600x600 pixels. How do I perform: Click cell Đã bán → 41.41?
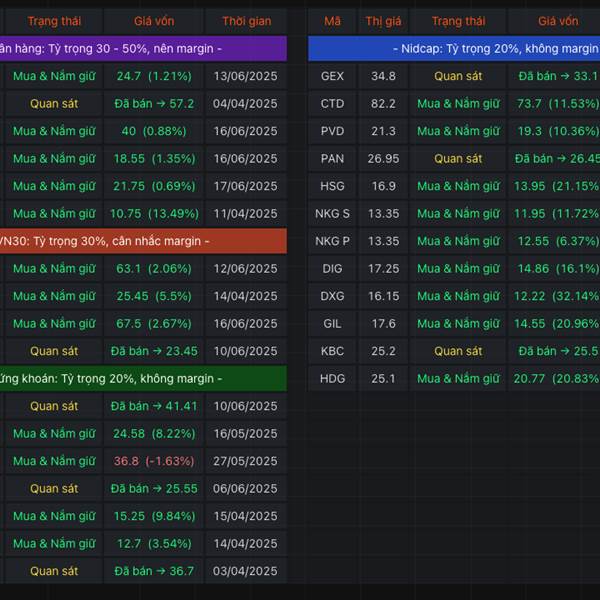click(x=154, y=406)
